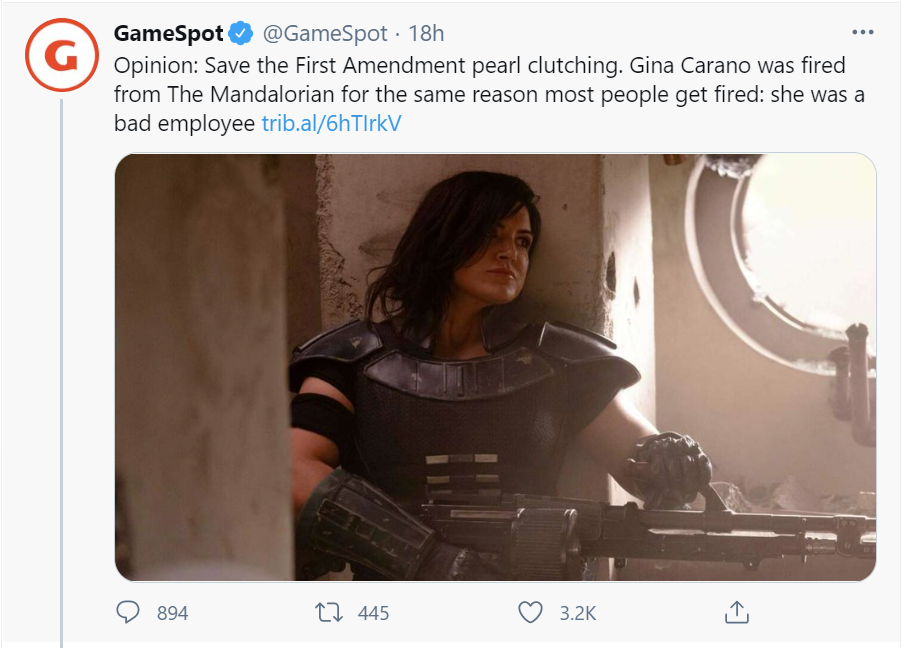907x648 pixels.
Task: Like the tweet with the heart icon
Action: 530,612
